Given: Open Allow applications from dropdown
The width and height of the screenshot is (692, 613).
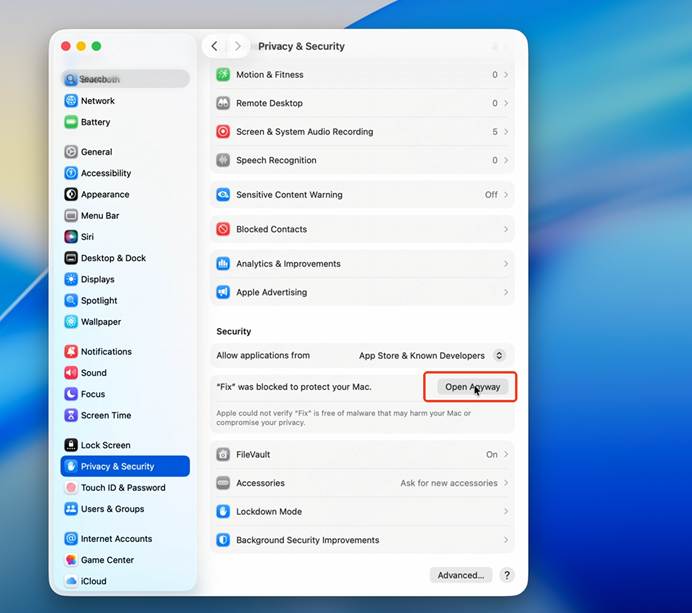Looking at the screenshot, I should pos(499,355).
